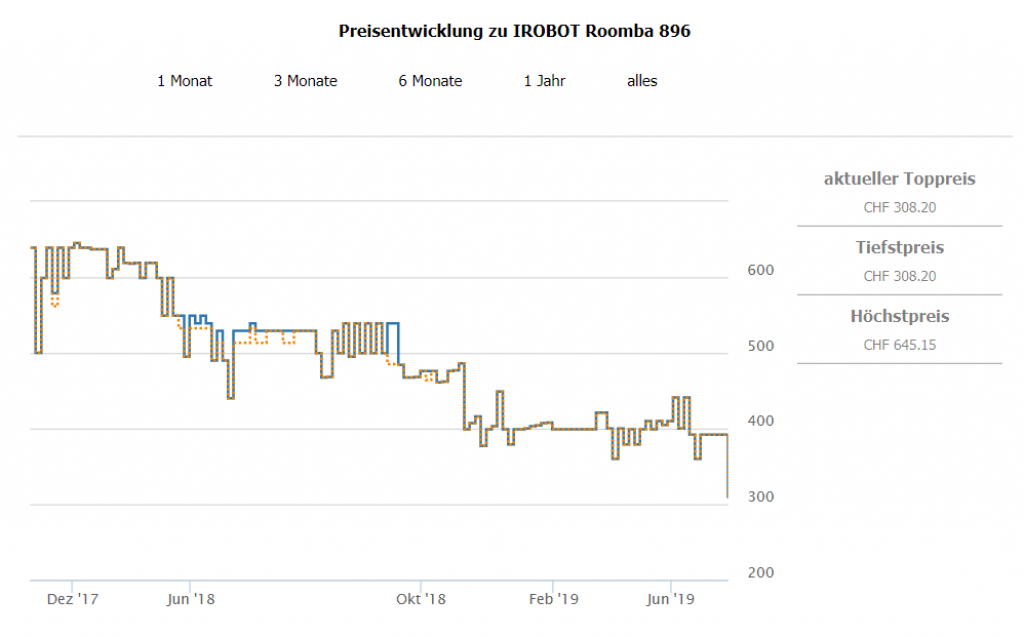
Task: Click the Preisentwicklung zu IROBOT Roomba 896 title
Action: click(x=515, y=31)
